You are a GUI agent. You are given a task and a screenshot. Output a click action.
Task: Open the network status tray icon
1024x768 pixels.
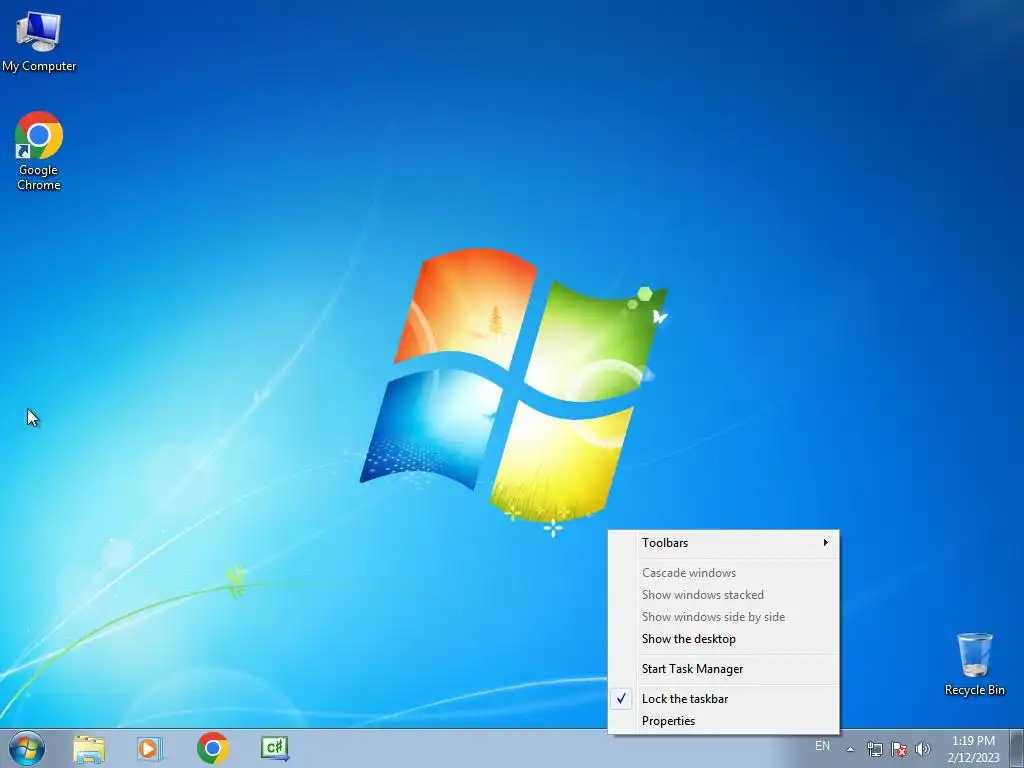(x=874, y=749)
